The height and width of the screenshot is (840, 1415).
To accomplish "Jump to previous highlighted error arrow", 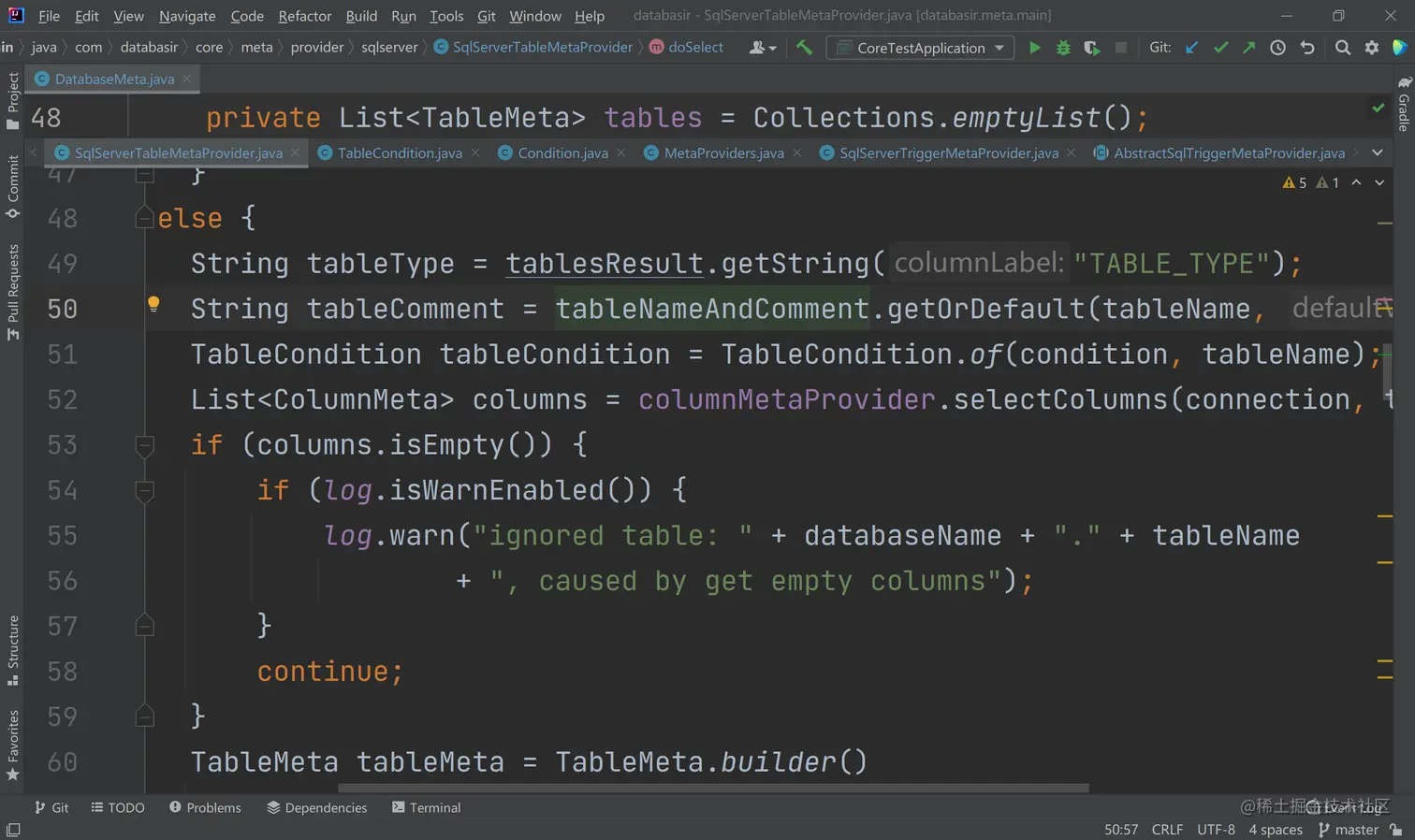I will tap(1356, 182).
